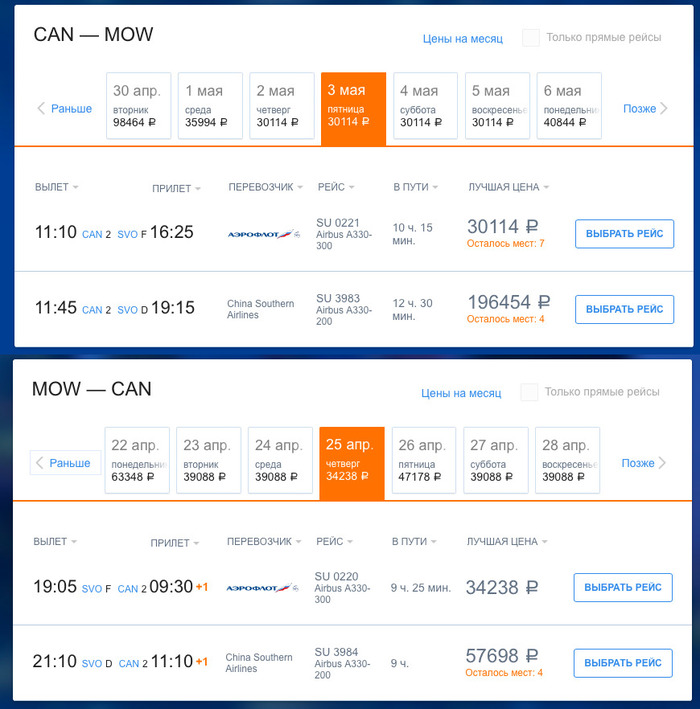The height and width of the screenshot is (709, 700).
Task: Sort MOW — CAN flights by 'Перевозчик'
Action: point(264,542)
